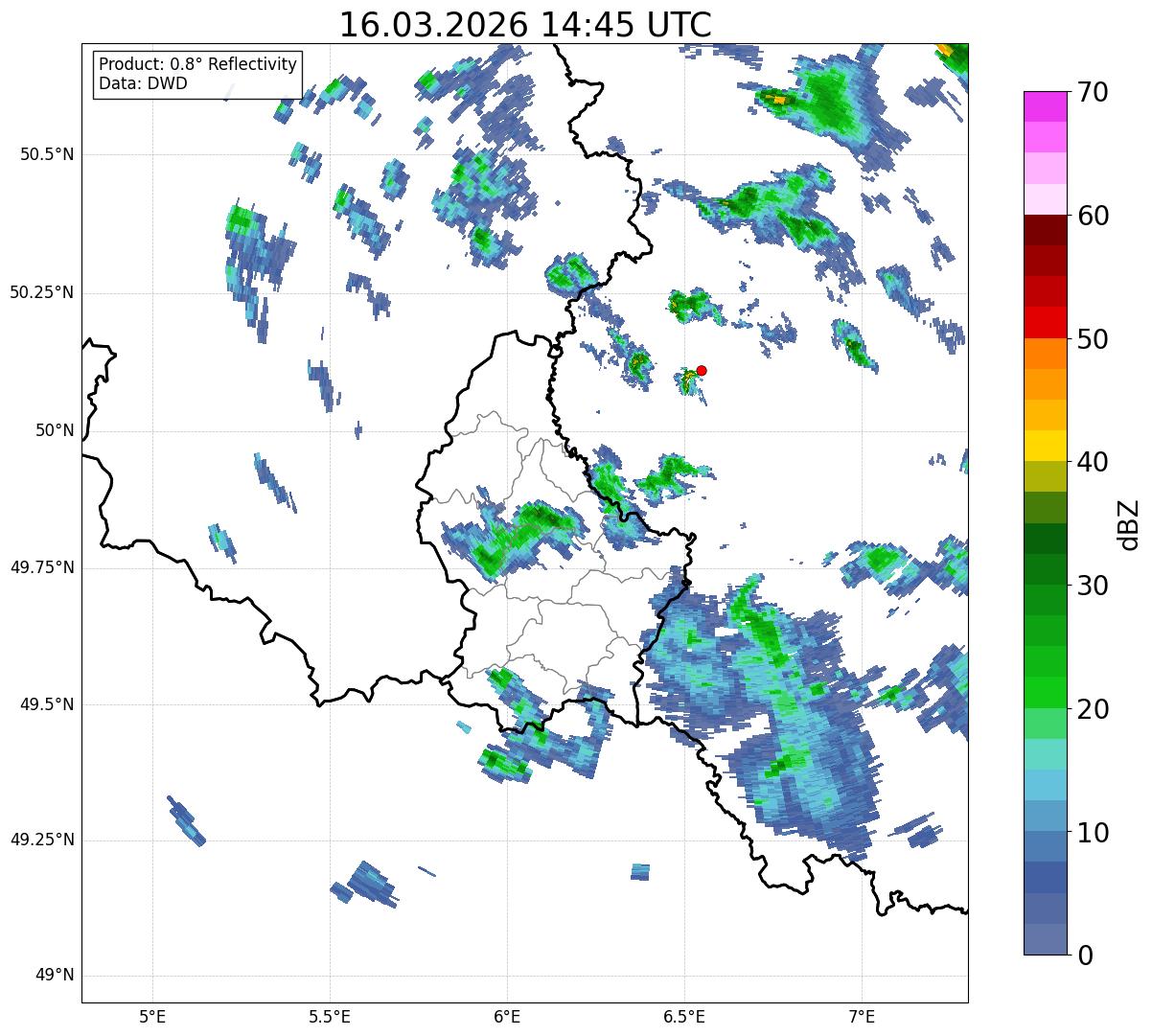Click the longitude label "6°E"
The width and height of the screenshot is (1152, 1036).
point(507,1017)
